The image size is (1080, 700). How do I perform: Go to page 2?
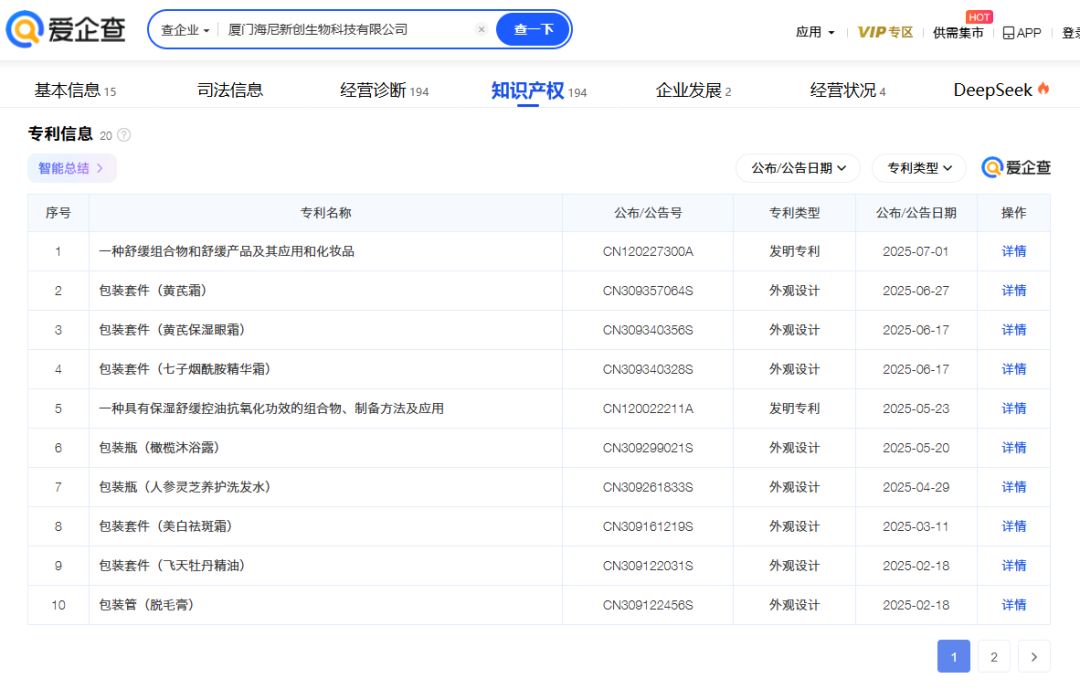[994, 657]
